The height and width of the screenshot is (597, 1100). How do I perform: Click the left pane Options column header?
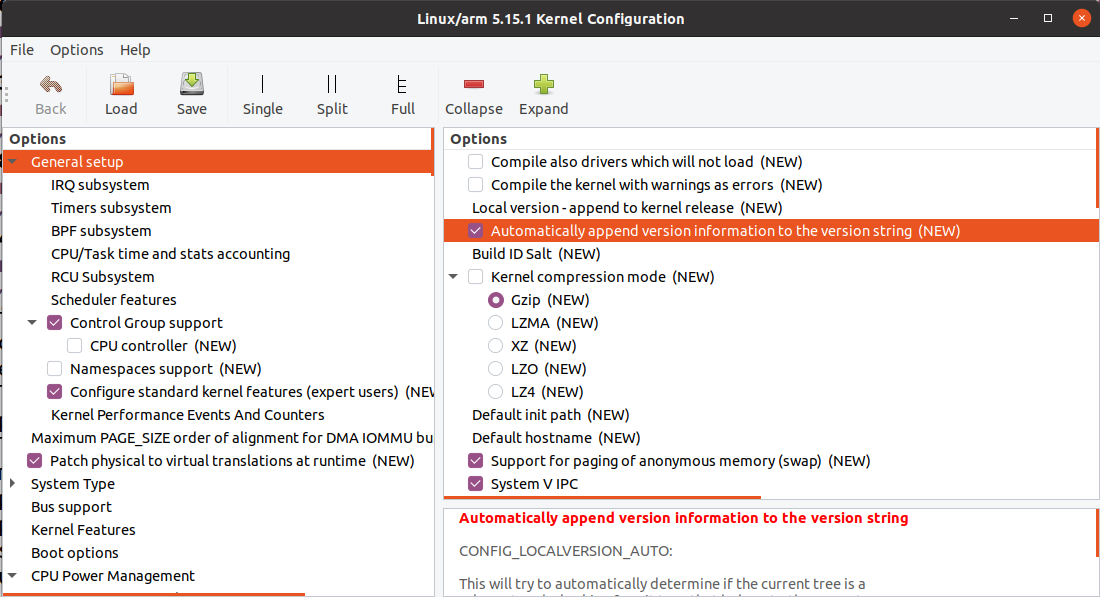point(217,139)
